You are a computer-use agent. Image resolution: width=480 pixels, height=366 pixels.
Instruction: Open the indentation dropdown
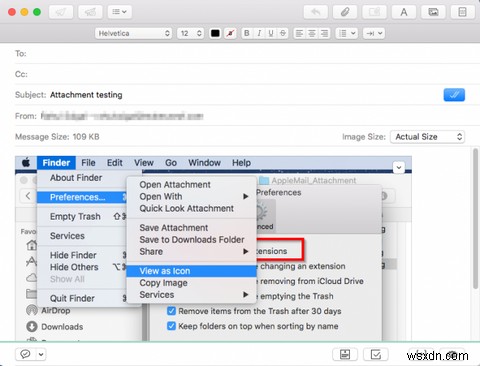coord(374,33)
